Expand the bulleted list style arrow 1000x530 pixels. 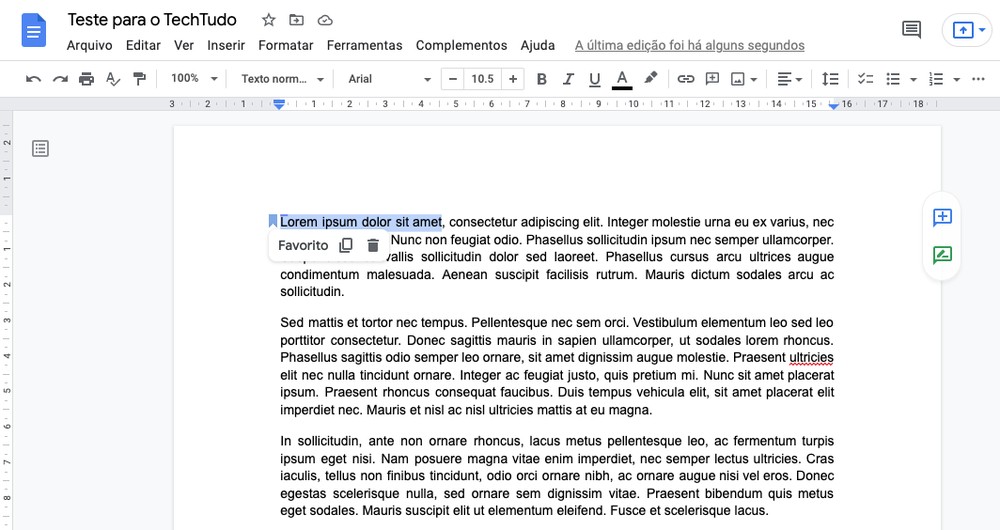(x=913, y=80)
